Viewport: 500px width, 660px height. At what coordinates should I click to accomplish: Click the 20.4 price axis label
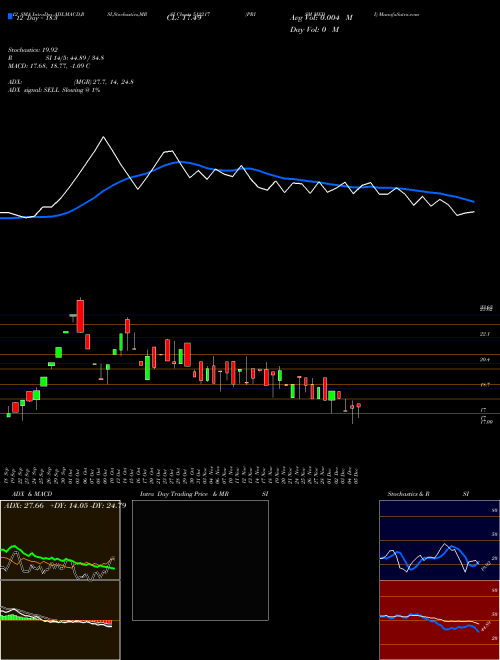[x=484, y=359]
